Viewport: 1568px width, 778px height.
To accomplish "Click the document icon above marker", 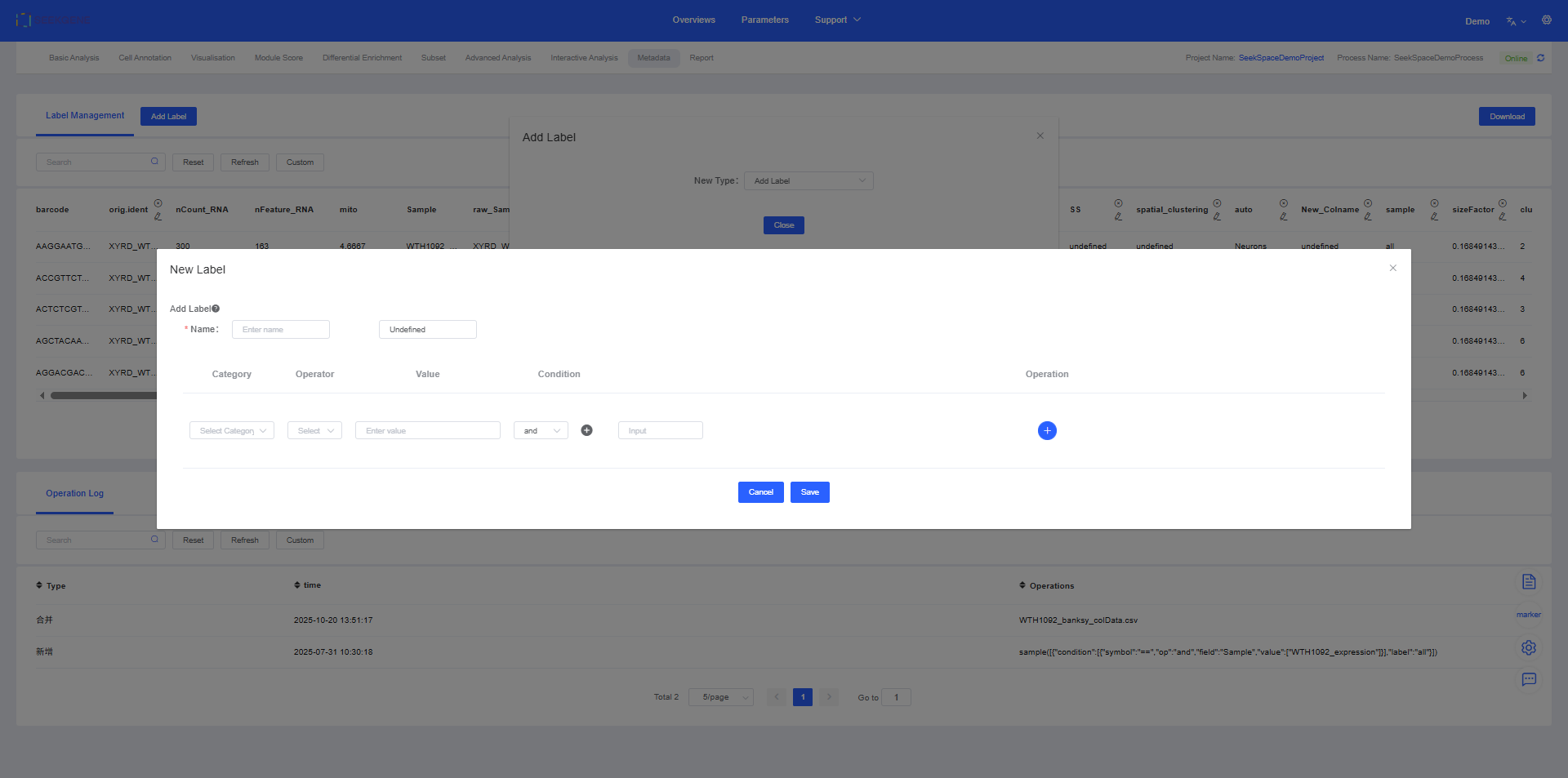I will (1529, 581).
